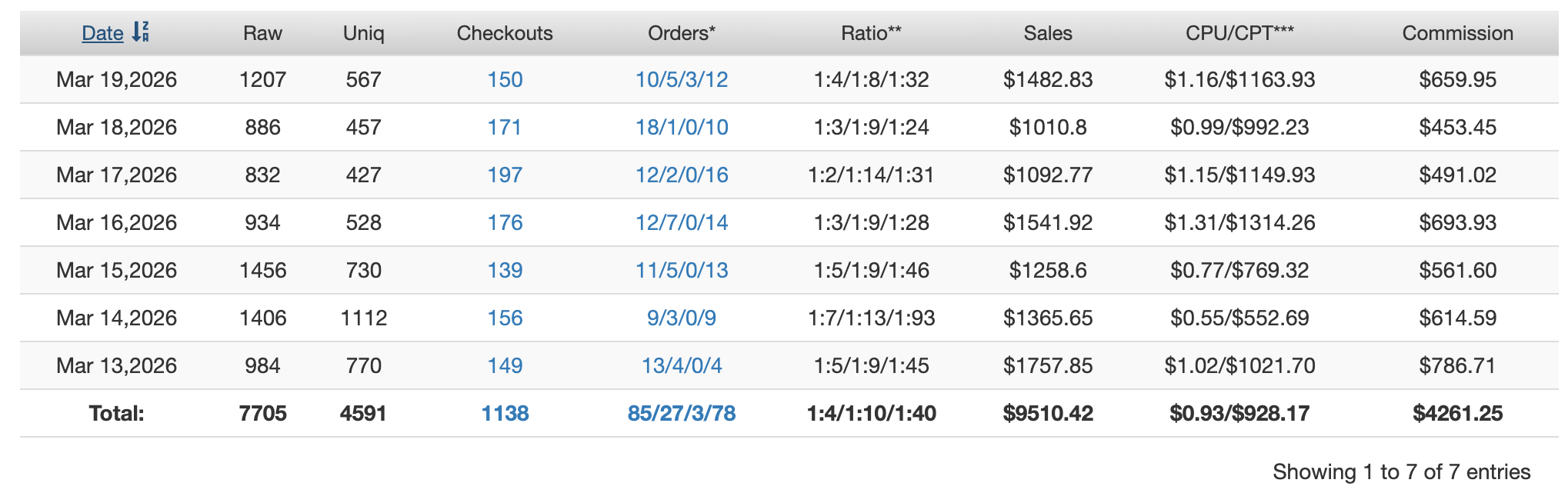This screenshot has height=503, width=1568.
Task: Open Mar 17 checkouts count 197
Action: pos(505,175)
